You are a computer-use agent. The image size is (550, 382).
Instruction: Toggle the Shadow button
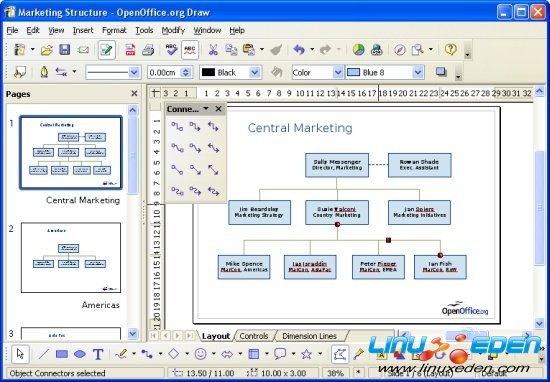tap(441, 72)
